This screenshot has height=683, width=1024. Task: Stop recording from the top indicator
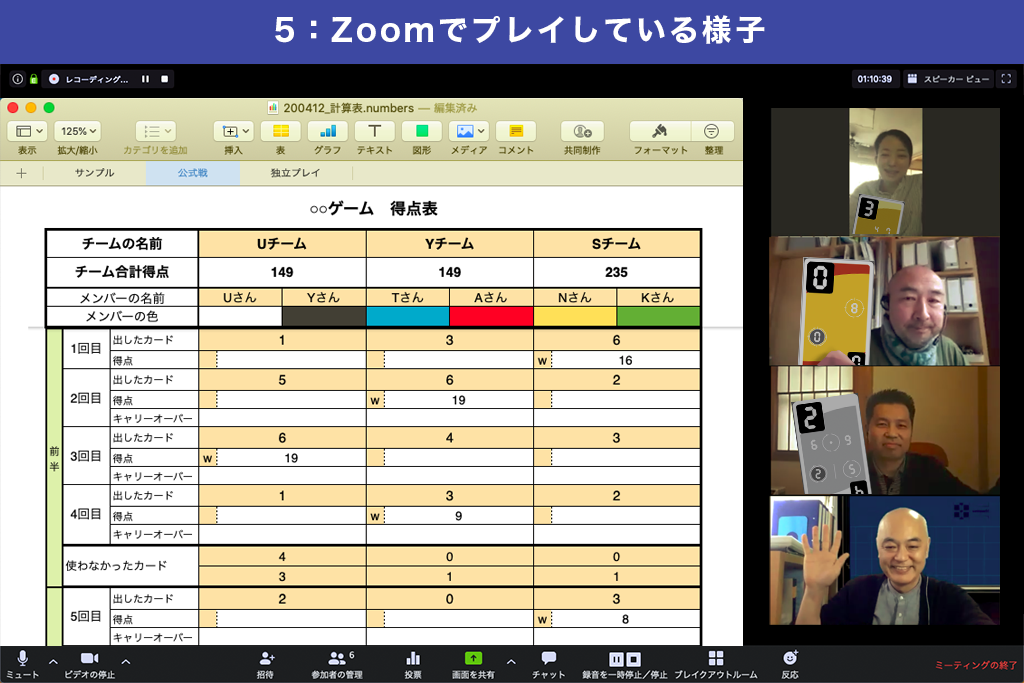click(165, 79)
